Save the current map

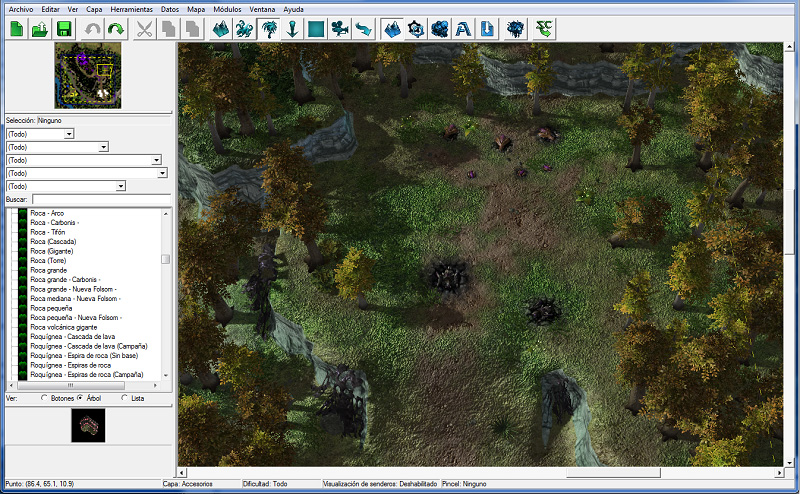tap(64, 29)
